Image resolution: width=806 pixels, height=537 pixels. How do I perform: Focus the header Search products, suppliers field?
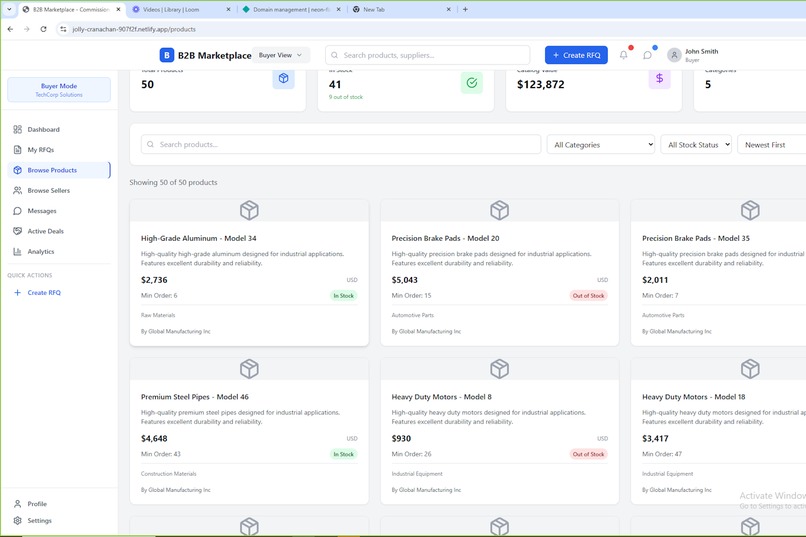(428, 55)
